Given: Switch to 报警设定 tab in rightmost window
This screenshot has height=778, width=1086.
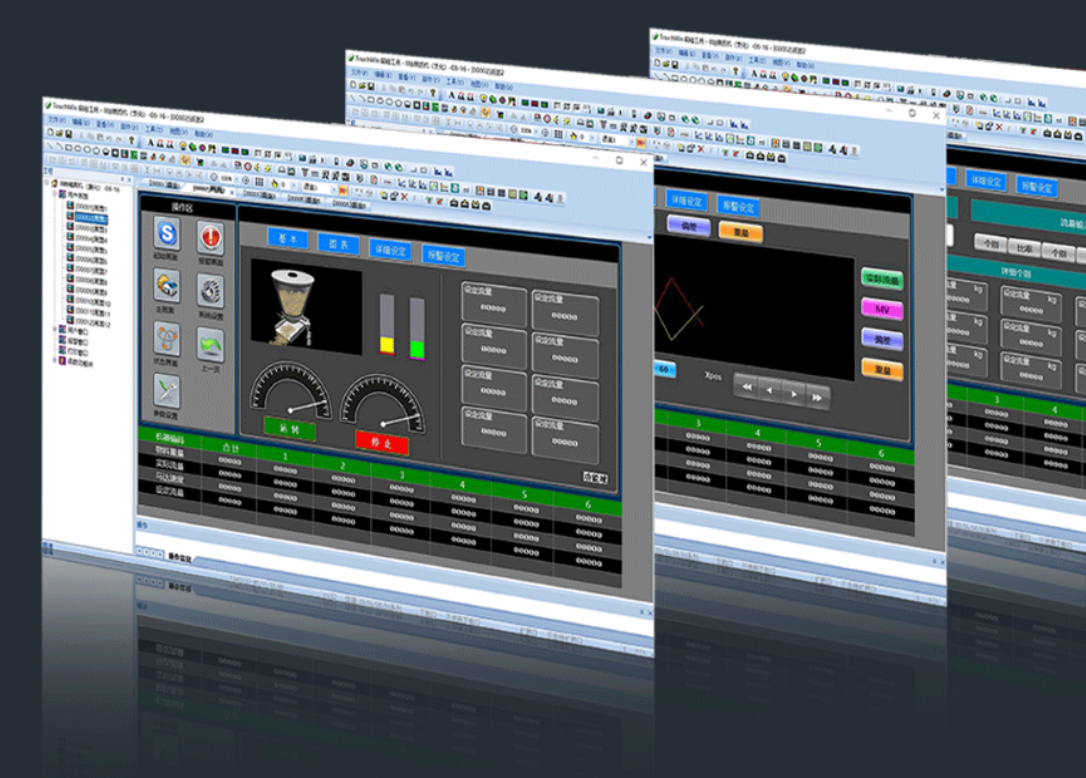Looking at the screenshot, I should click(1037, 187).
